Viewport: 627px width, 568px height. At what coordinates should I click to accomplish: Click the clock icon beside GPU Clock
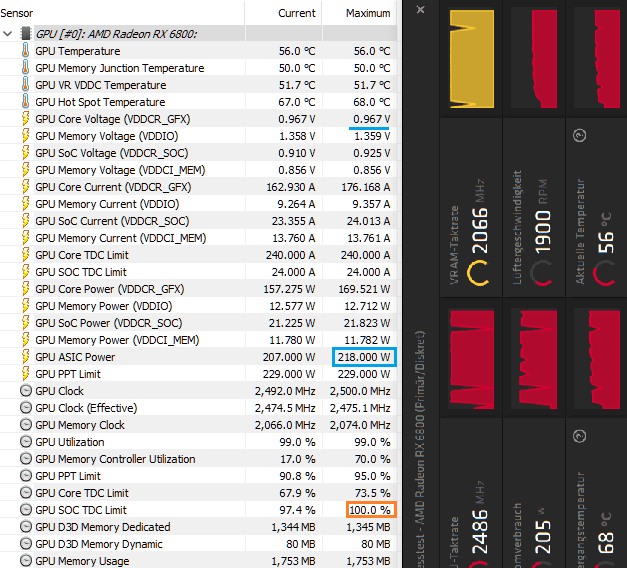[x=26, y=391]
